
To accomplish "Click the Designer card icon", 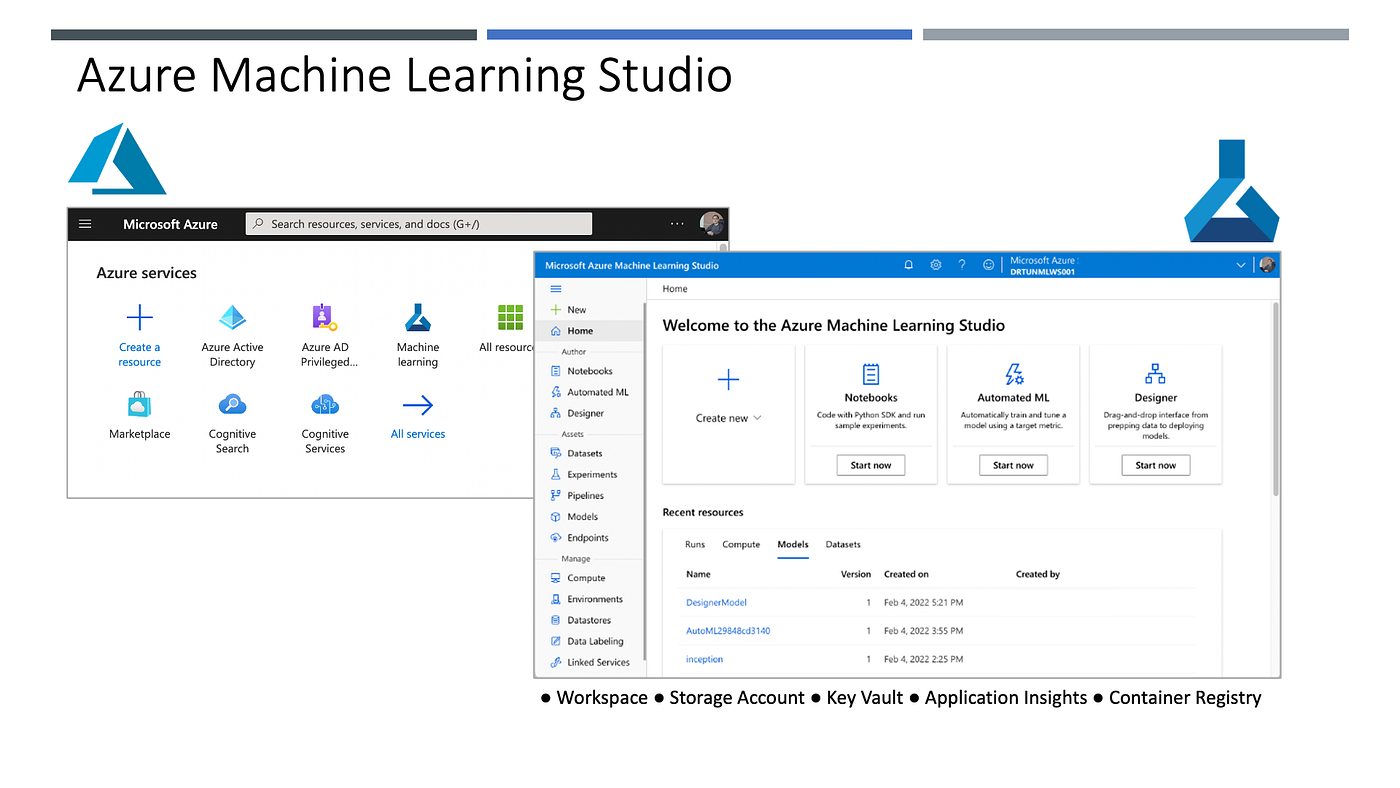I will click(x=1155, y=374).
